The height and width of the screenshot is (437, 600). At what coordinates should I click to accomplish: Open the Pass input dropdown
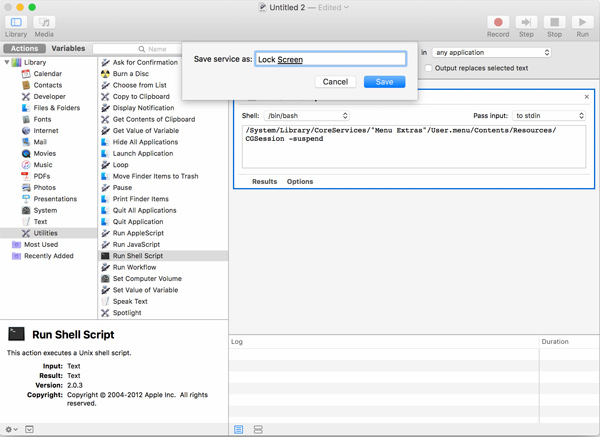pyautogui.click(x=549, y=116)
